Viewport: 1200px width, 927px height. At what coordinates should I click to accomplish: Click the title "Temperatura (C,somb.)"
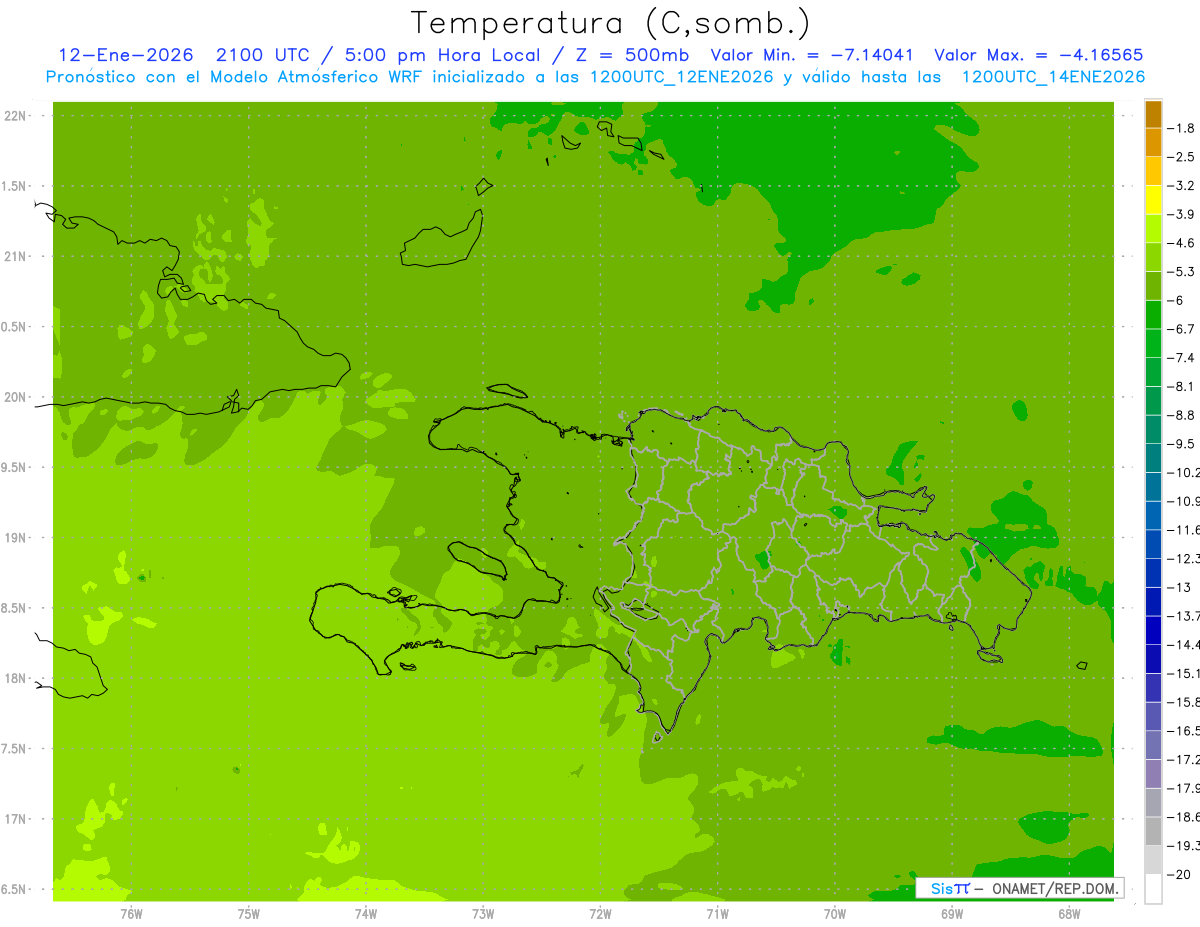(x=611, y=24)
